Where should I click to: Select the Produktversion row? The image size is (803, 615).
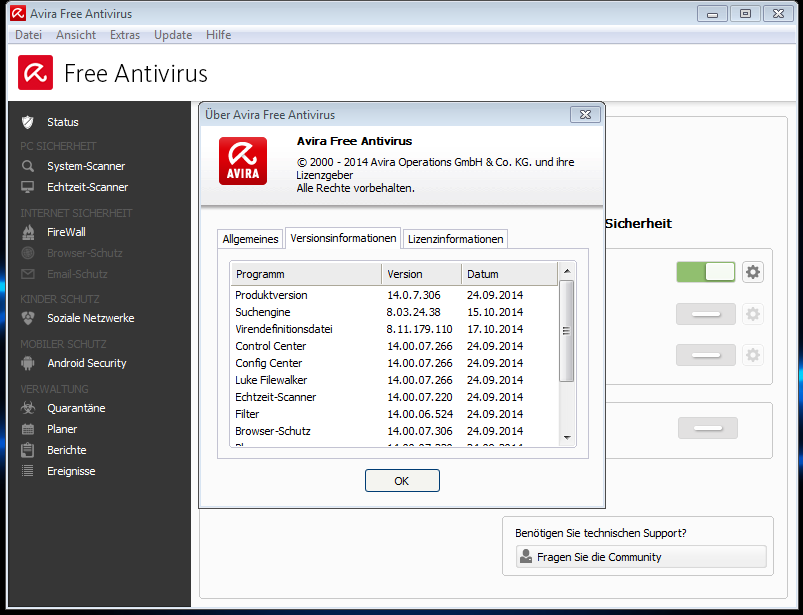coord(394,295)
